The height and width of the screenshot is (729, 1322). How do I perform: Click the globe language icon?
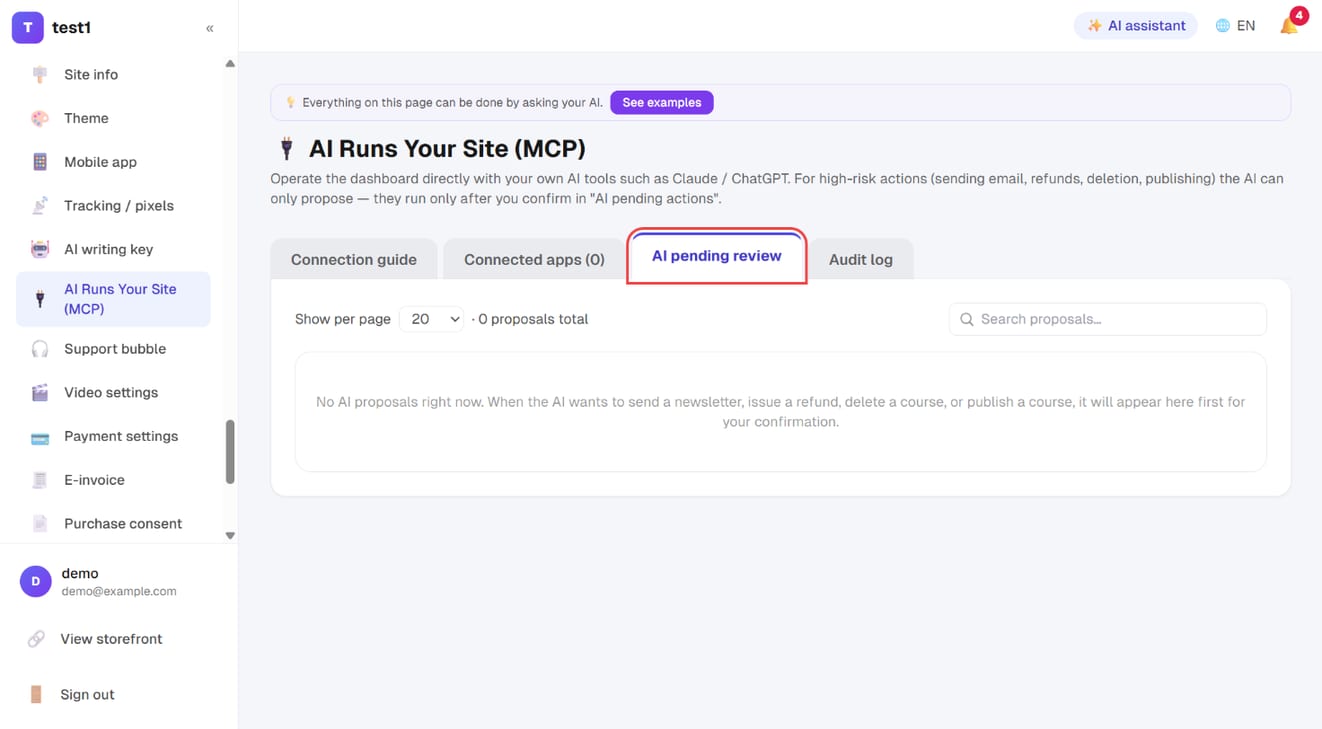pos(1222,26)
